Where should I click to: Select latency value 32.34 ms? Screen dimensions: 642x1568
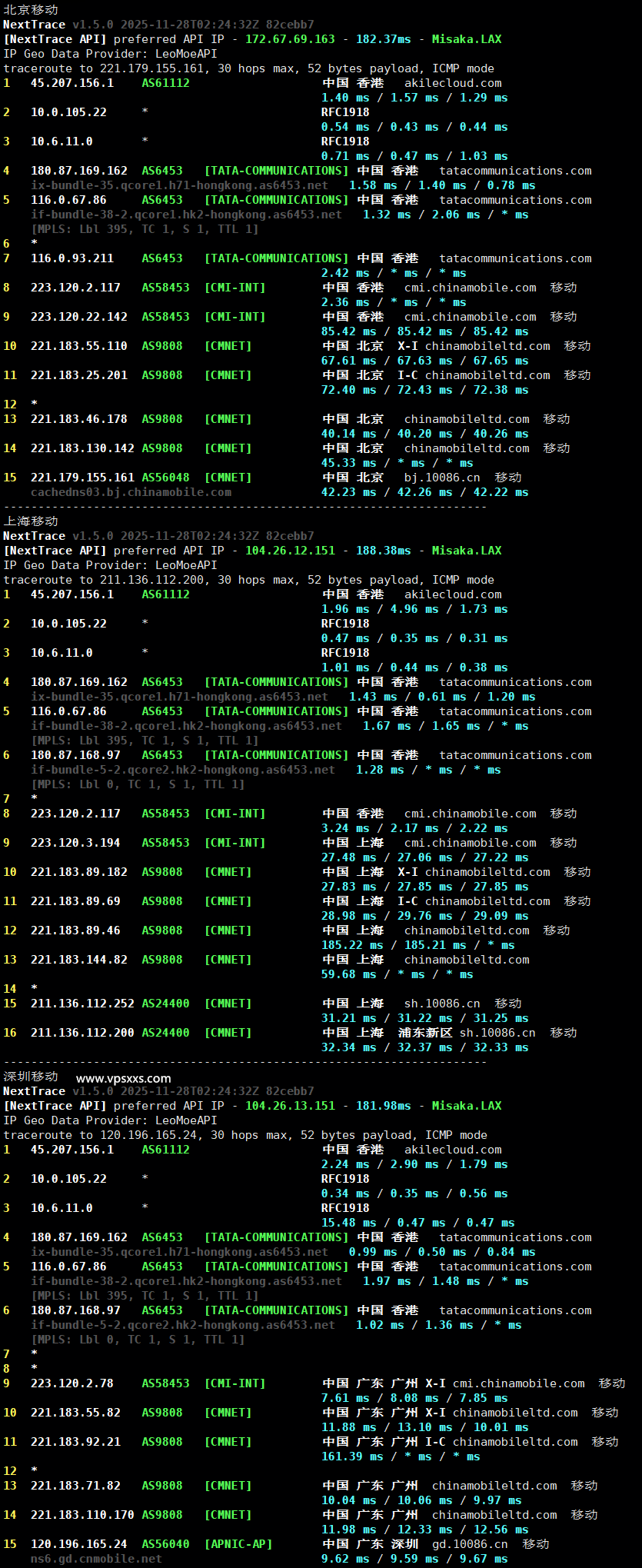(x=349, y=1047)
